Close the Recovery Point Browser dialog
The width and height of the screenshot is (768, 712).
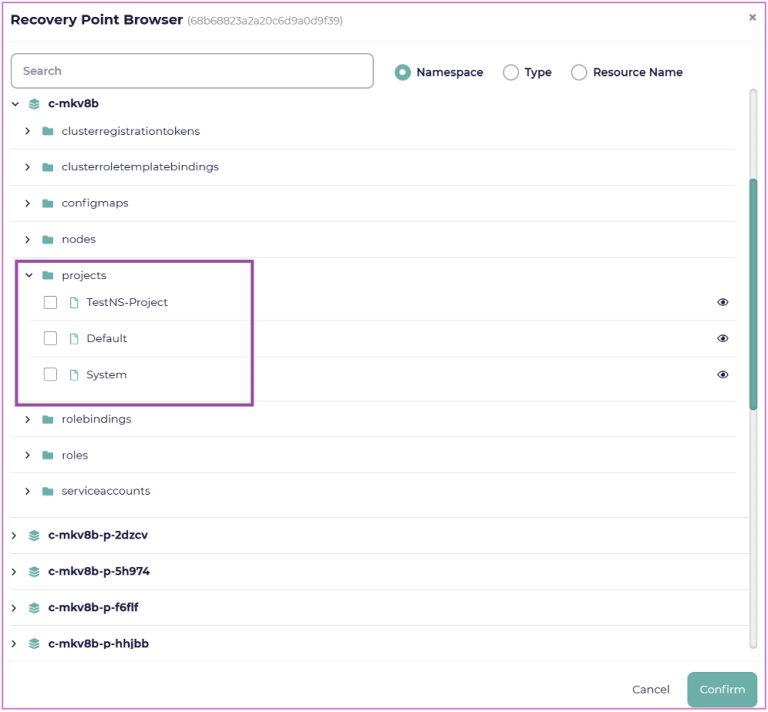(752, 18)
